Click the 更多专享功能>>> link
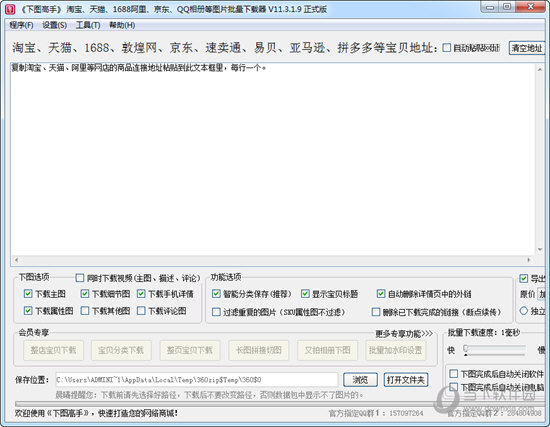550x427 pixels. (404, 333)
